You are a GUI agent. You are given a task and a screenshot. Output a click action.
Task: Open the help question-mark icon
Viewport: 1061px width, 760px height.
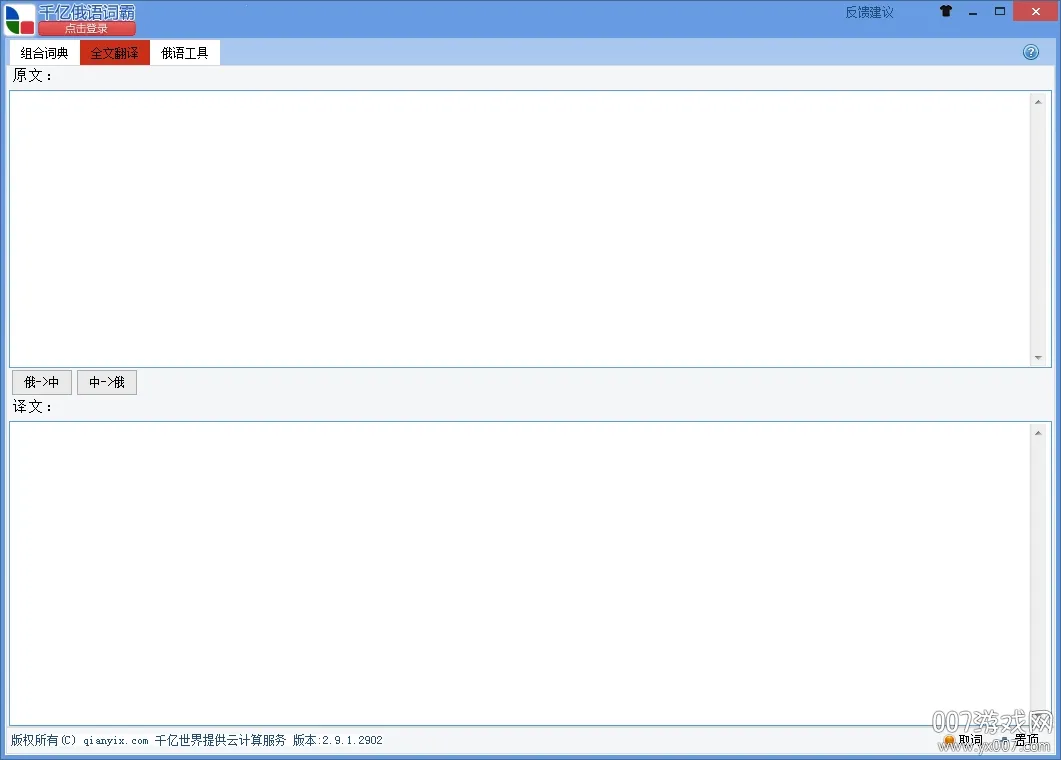click(1031, 51)
